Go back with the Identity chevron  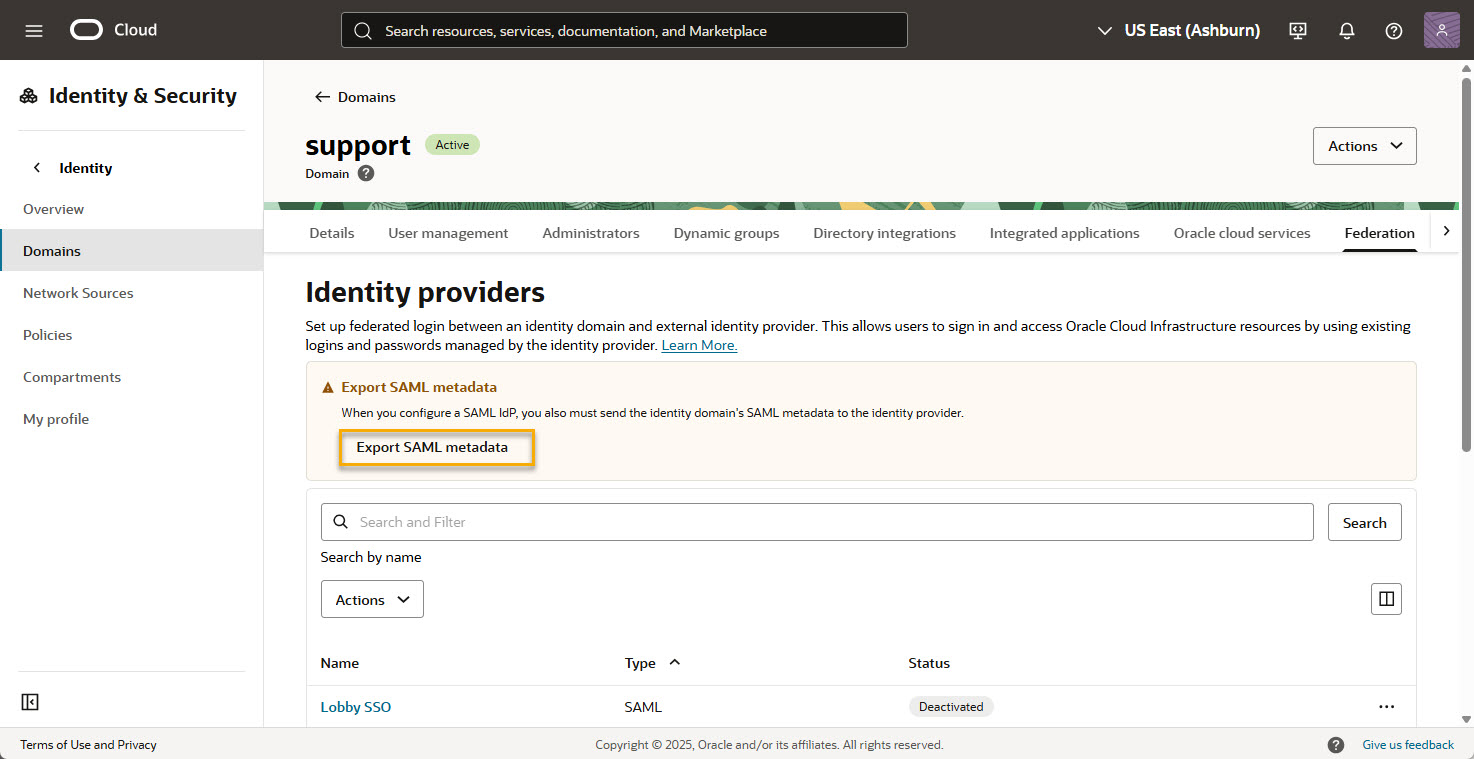coord(37,168)
